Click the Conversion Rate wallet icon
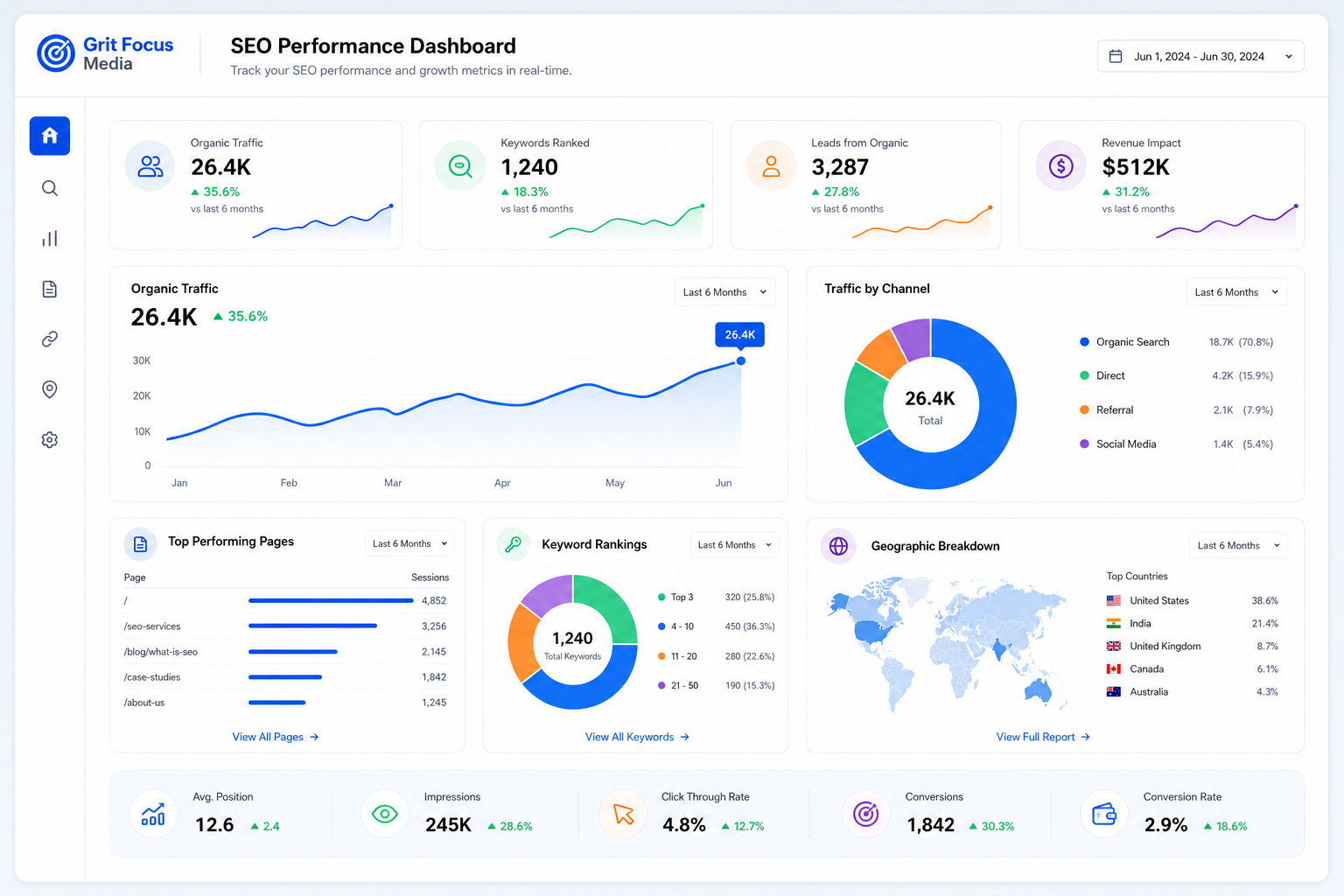The height and width of the screenshot is (896, 1344). (1104, 814)
